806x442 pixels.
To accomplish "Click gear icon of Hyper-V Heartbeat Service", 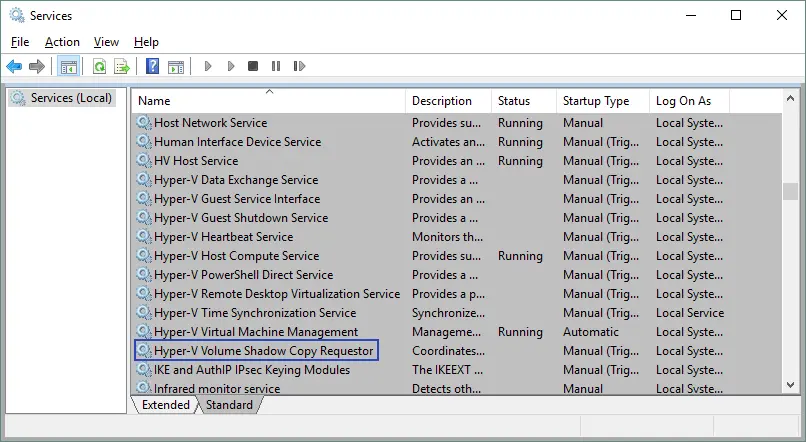I will 144,236.
